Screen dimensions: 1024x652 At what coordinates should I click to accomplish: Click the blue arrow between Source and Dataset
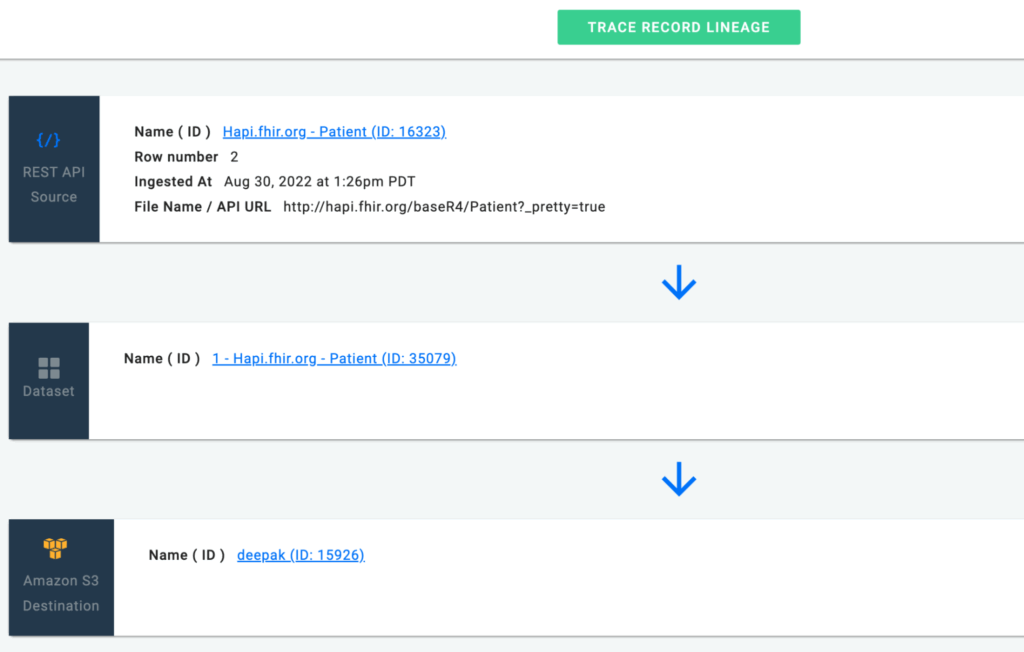click(679, 281)
